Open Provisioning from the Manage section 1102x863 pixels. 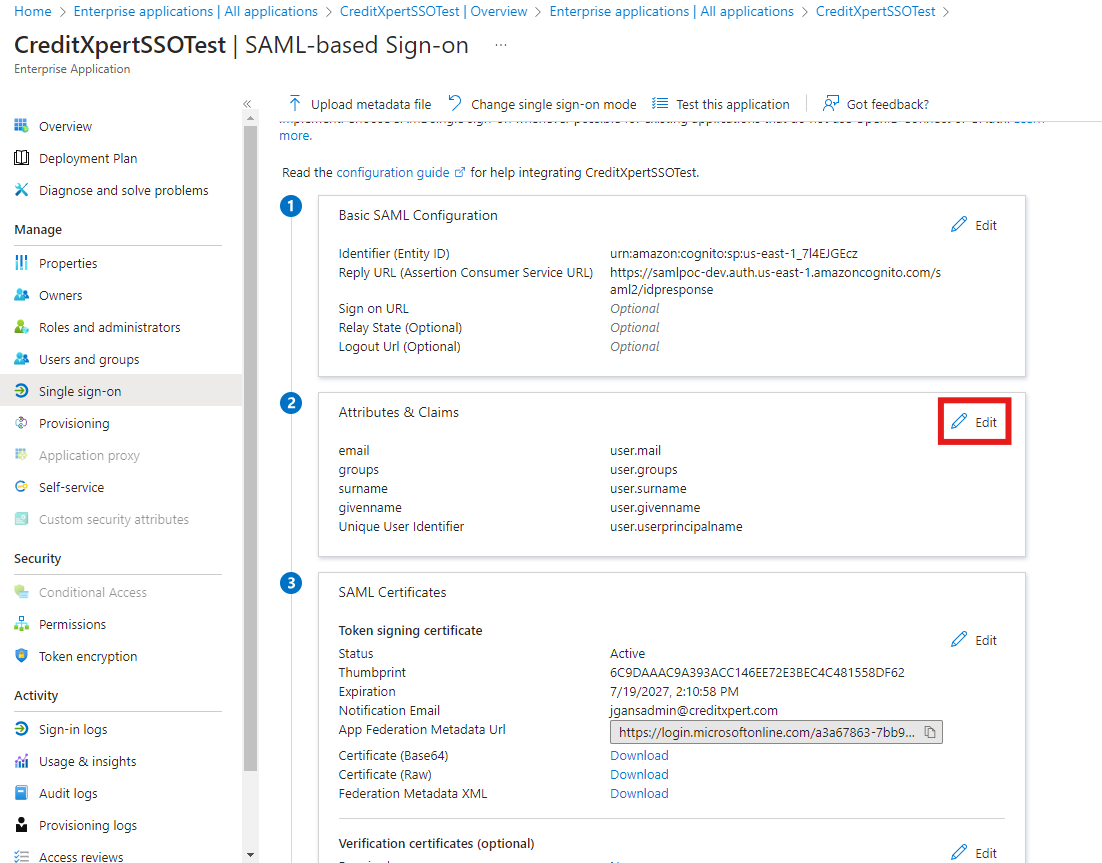point(74,423)
